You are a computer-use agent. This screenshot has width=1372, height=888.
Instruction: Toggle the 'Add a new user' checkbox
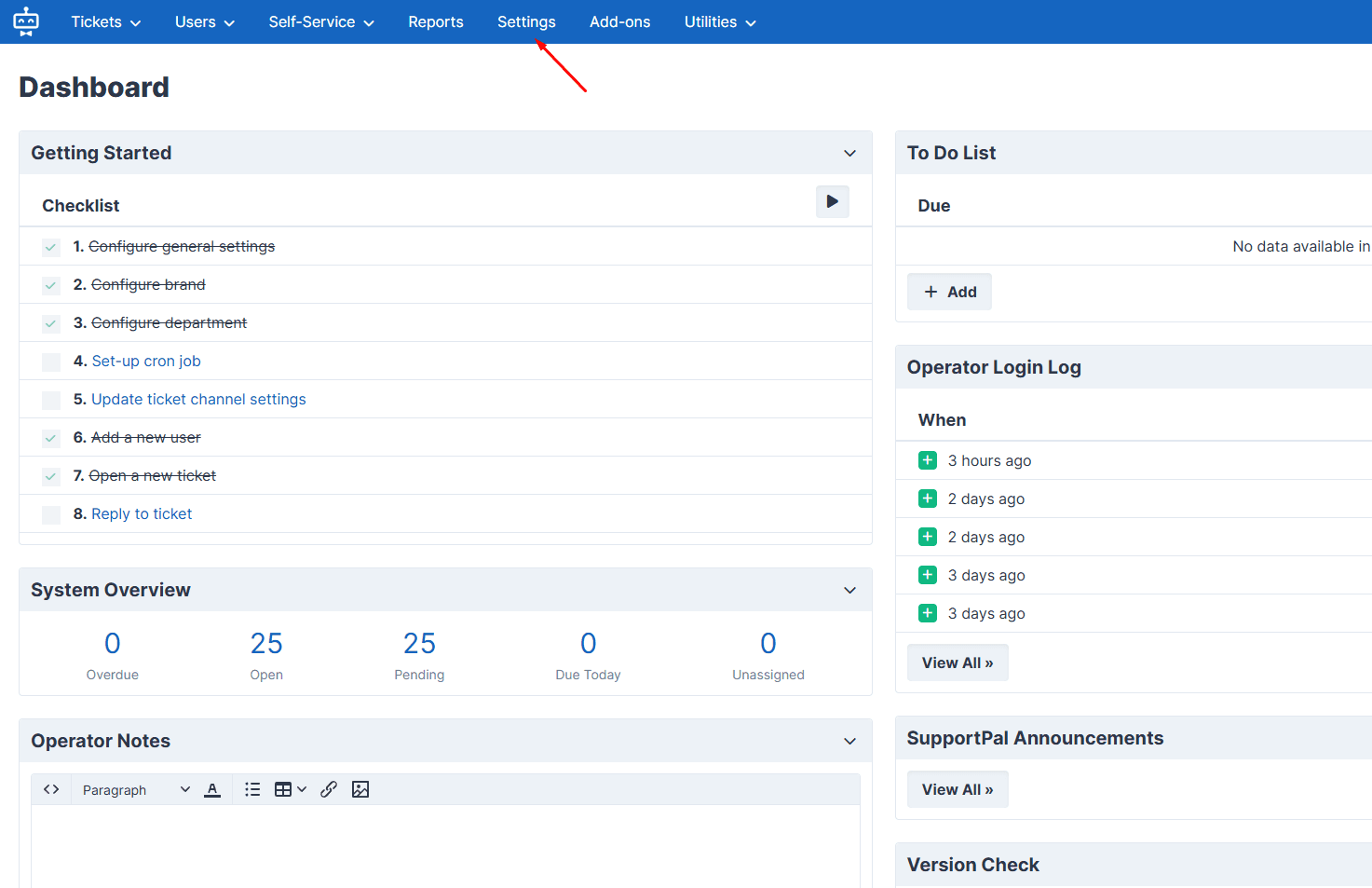pyautogui.click(x=51, y=438)
